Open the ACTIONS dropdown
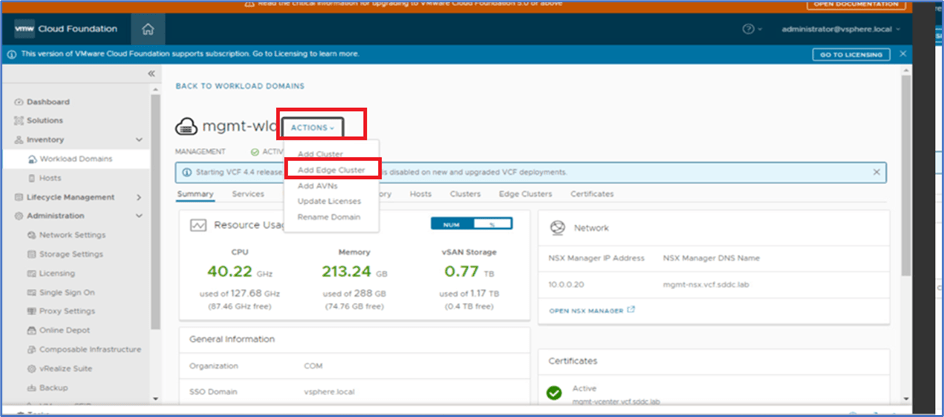The image size is (944, 417). (313, 127)
